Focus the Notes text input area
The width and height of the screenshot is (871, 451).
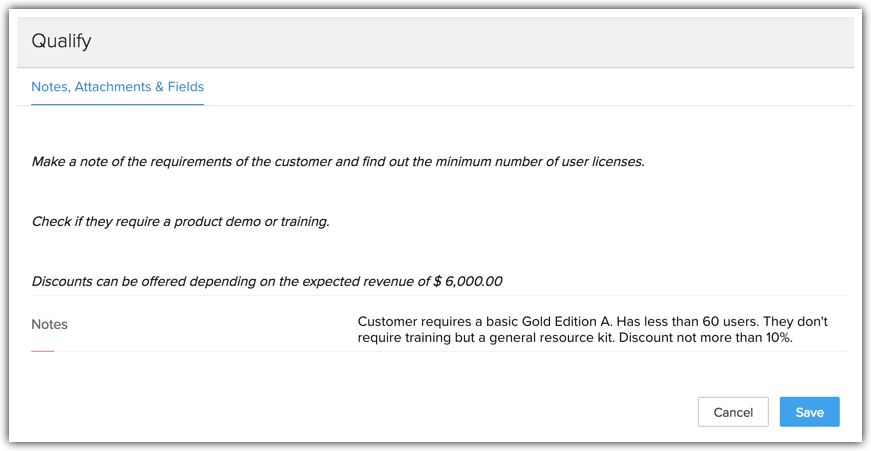[x=600, y=329]
